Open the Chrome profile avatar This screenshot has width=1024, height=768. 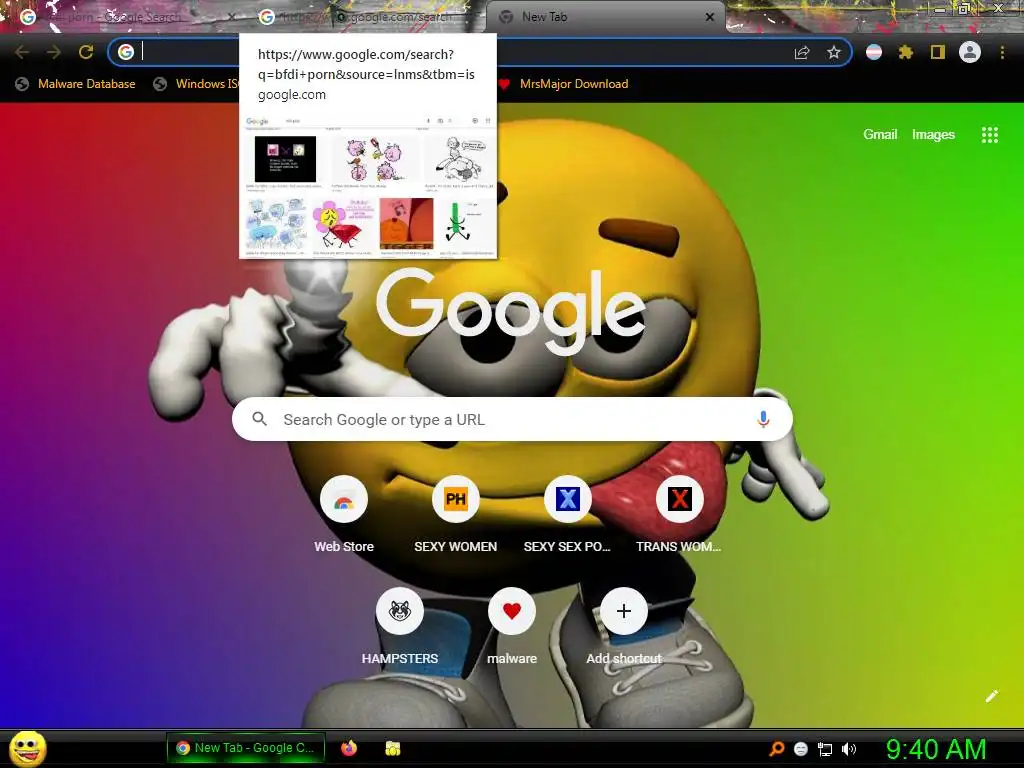[x=970, y=52]
